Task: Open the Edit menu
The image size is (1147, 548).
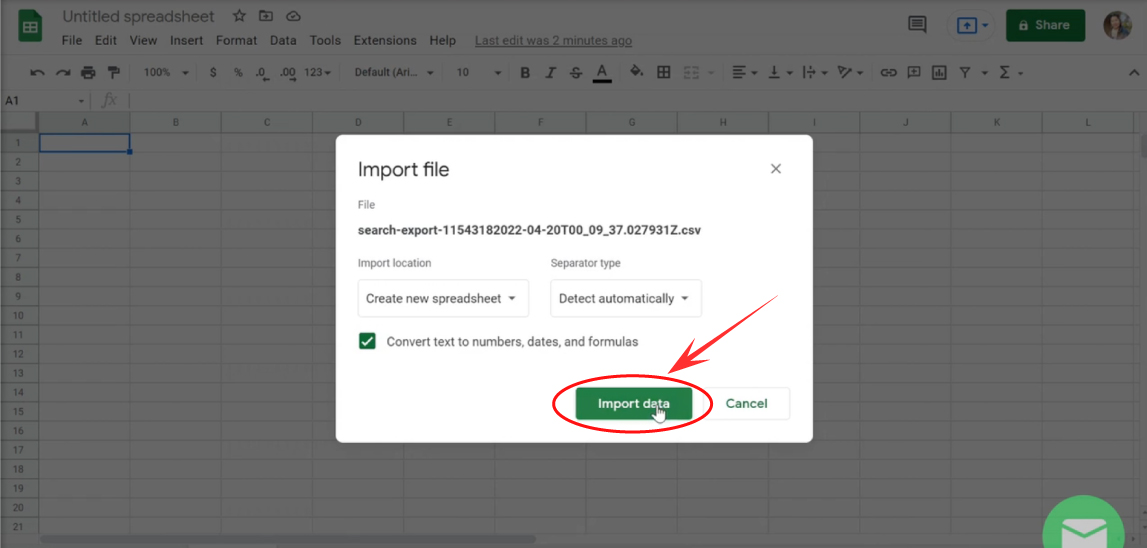Action: click(105, 40)
